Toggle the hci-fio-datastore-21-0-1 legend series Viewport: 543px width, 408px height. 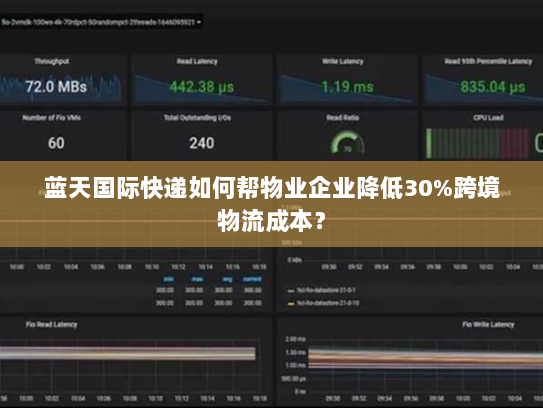[x=322, y=290]
